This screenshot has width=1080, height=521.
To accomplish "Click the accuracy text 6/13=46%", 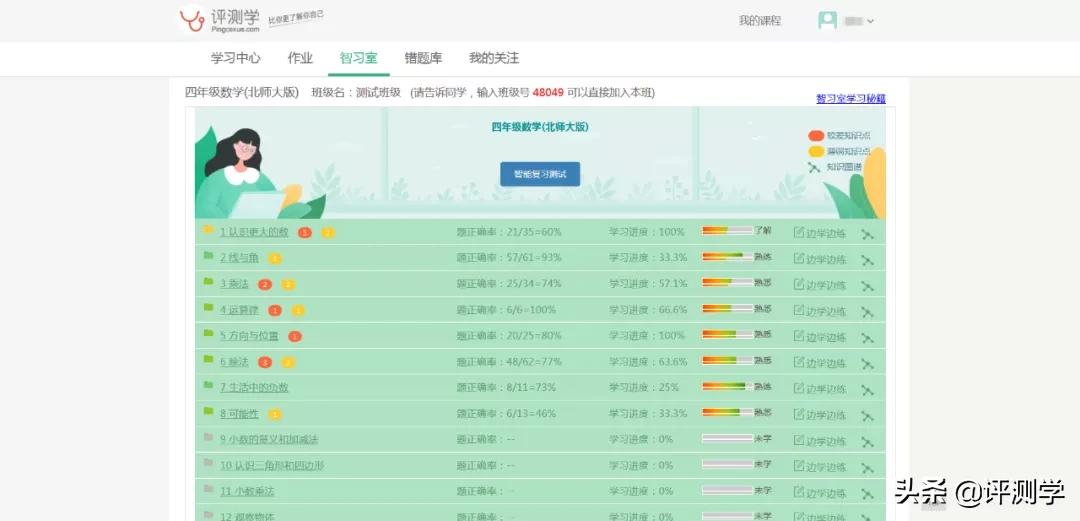I will (x=531, y=413).
